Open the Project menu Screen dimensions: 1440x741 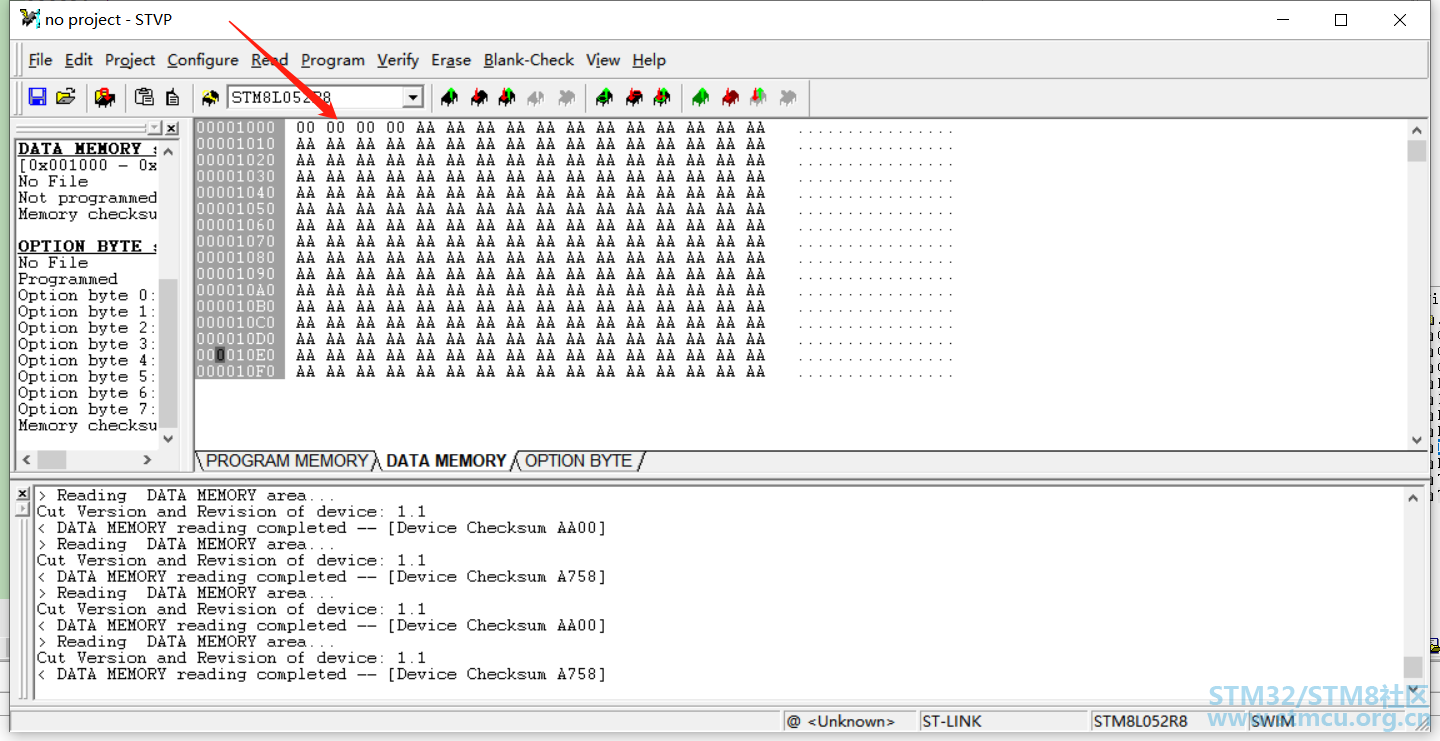(130, 60)
